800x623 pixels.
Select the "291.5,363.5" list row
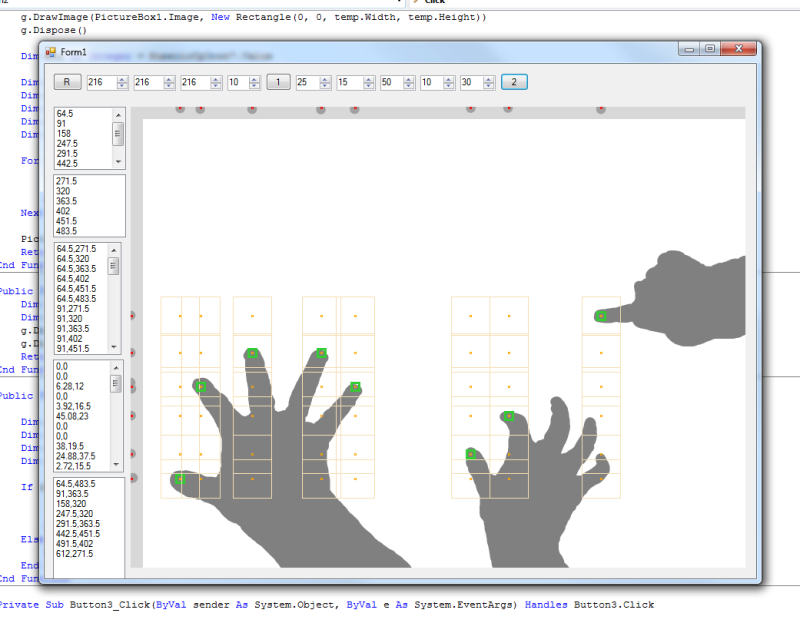click(x=78, y=524)
